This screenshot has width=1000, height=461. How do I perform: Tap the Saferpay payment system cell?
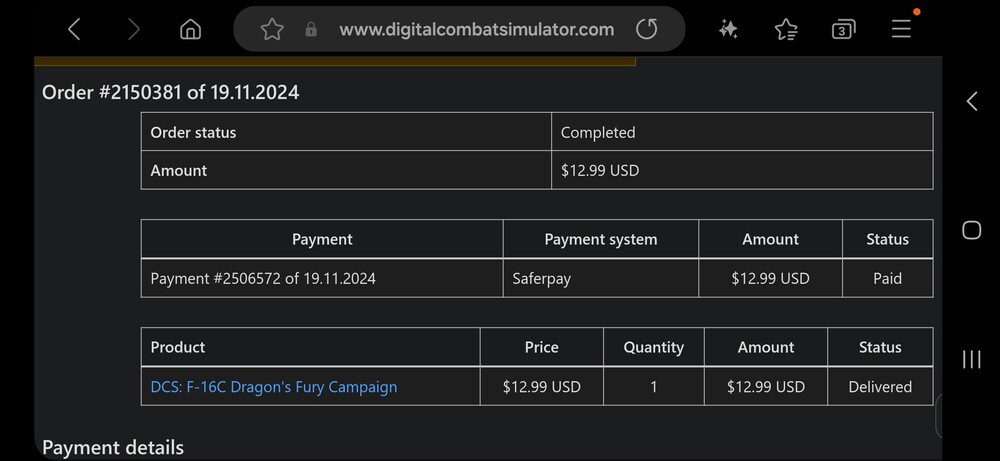click(541, 278)
